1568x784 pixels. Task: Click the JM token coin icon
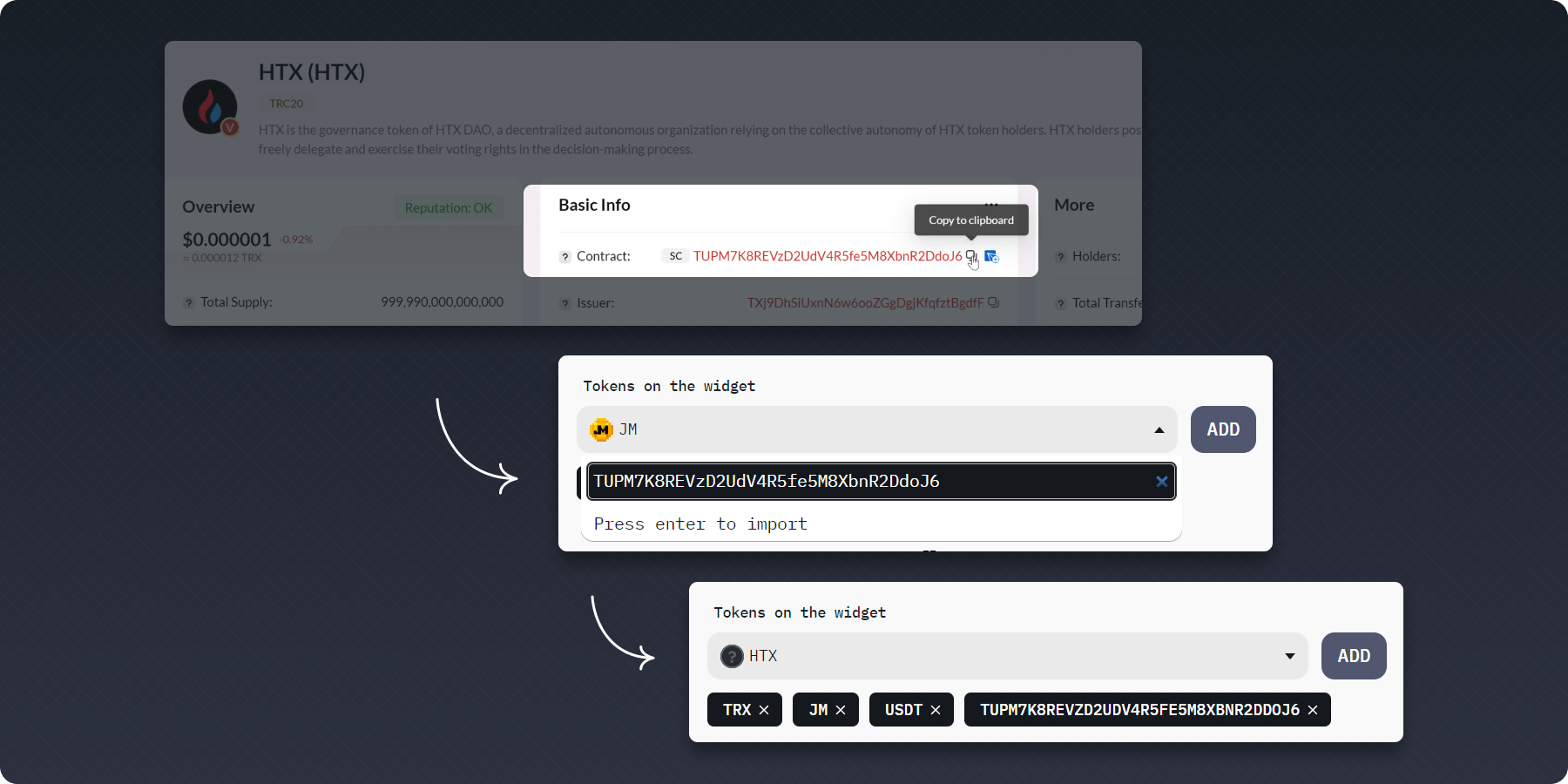(x=601, y=429)
